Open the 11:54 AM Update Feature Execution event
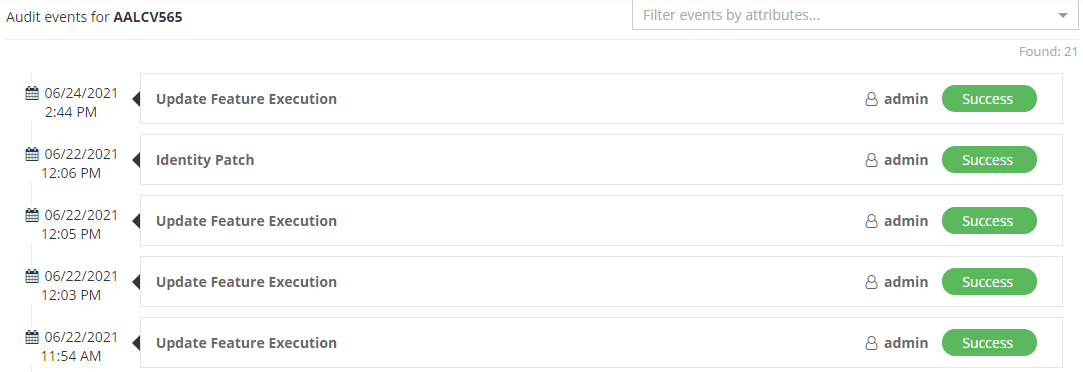 coord(601,343)
